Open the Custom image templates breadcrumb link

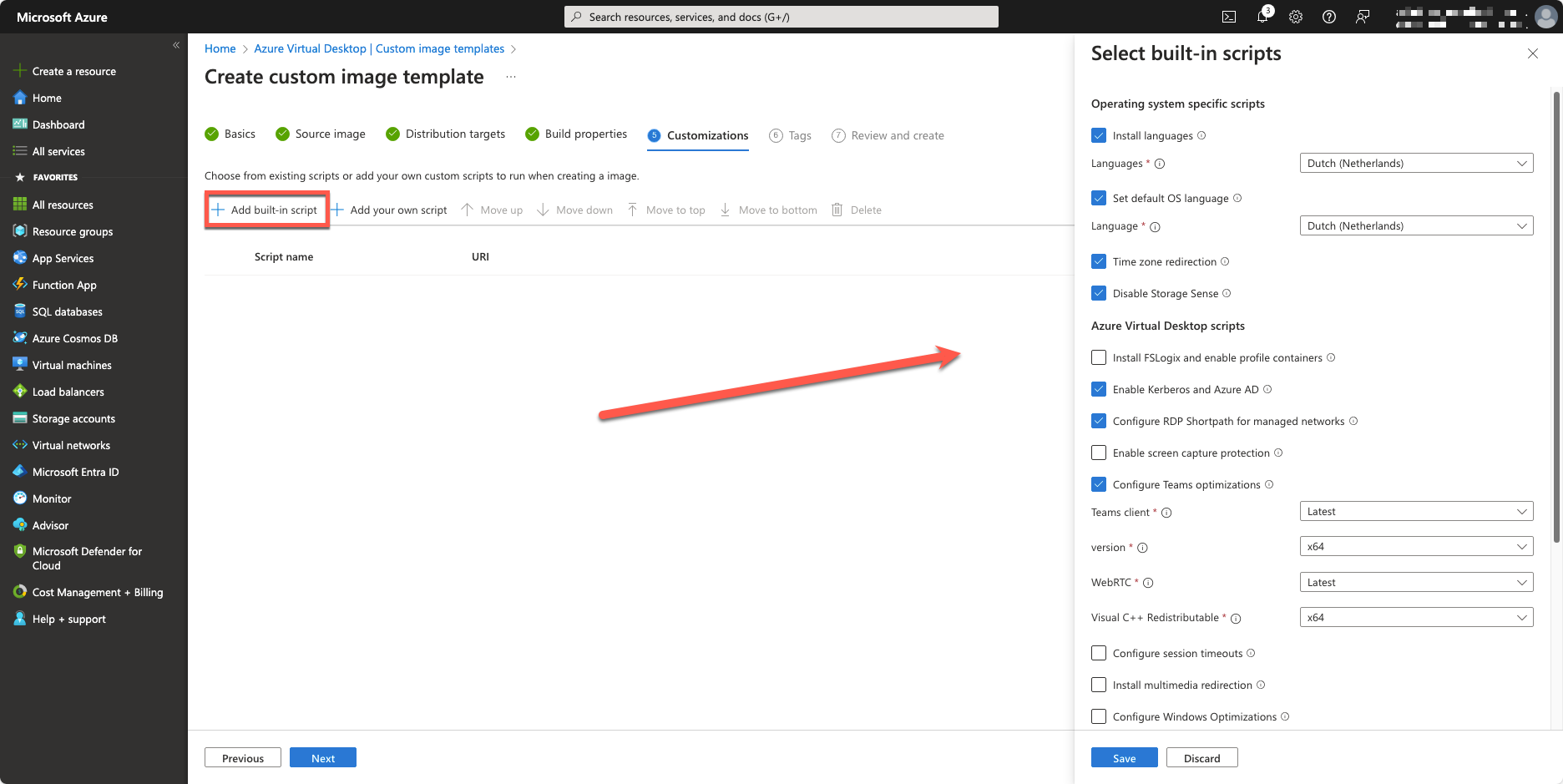click(379, 48)
